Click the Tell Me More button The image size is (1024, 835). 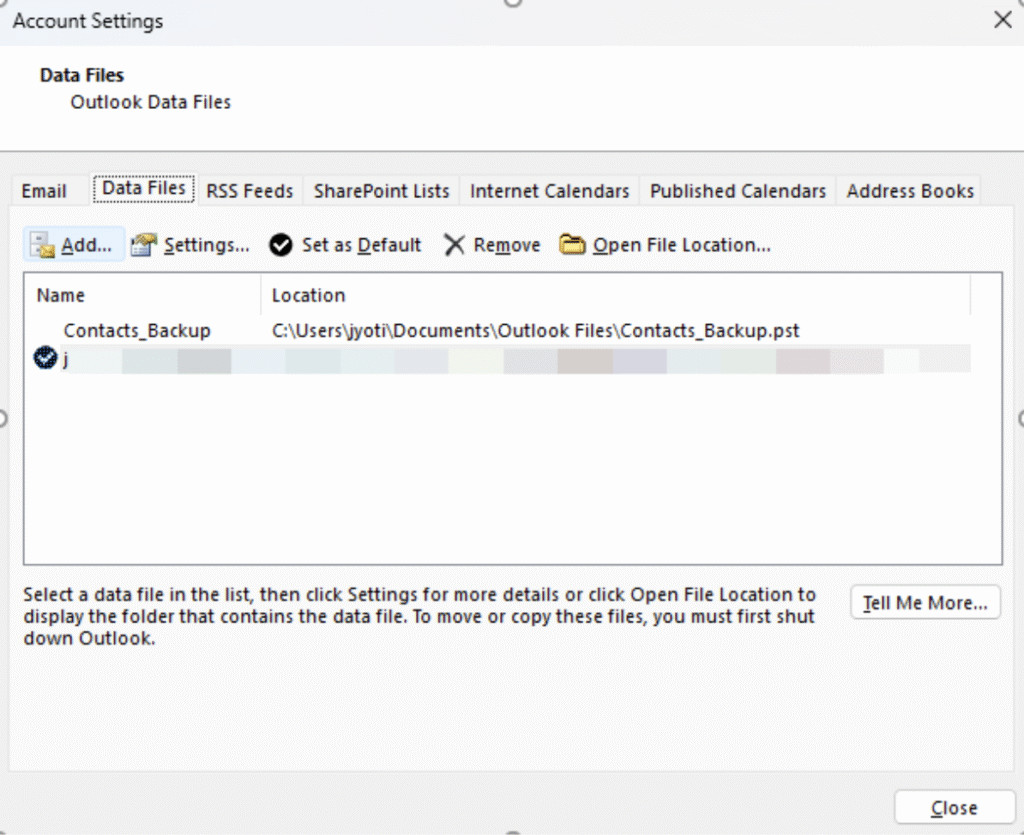pos(925,602)
